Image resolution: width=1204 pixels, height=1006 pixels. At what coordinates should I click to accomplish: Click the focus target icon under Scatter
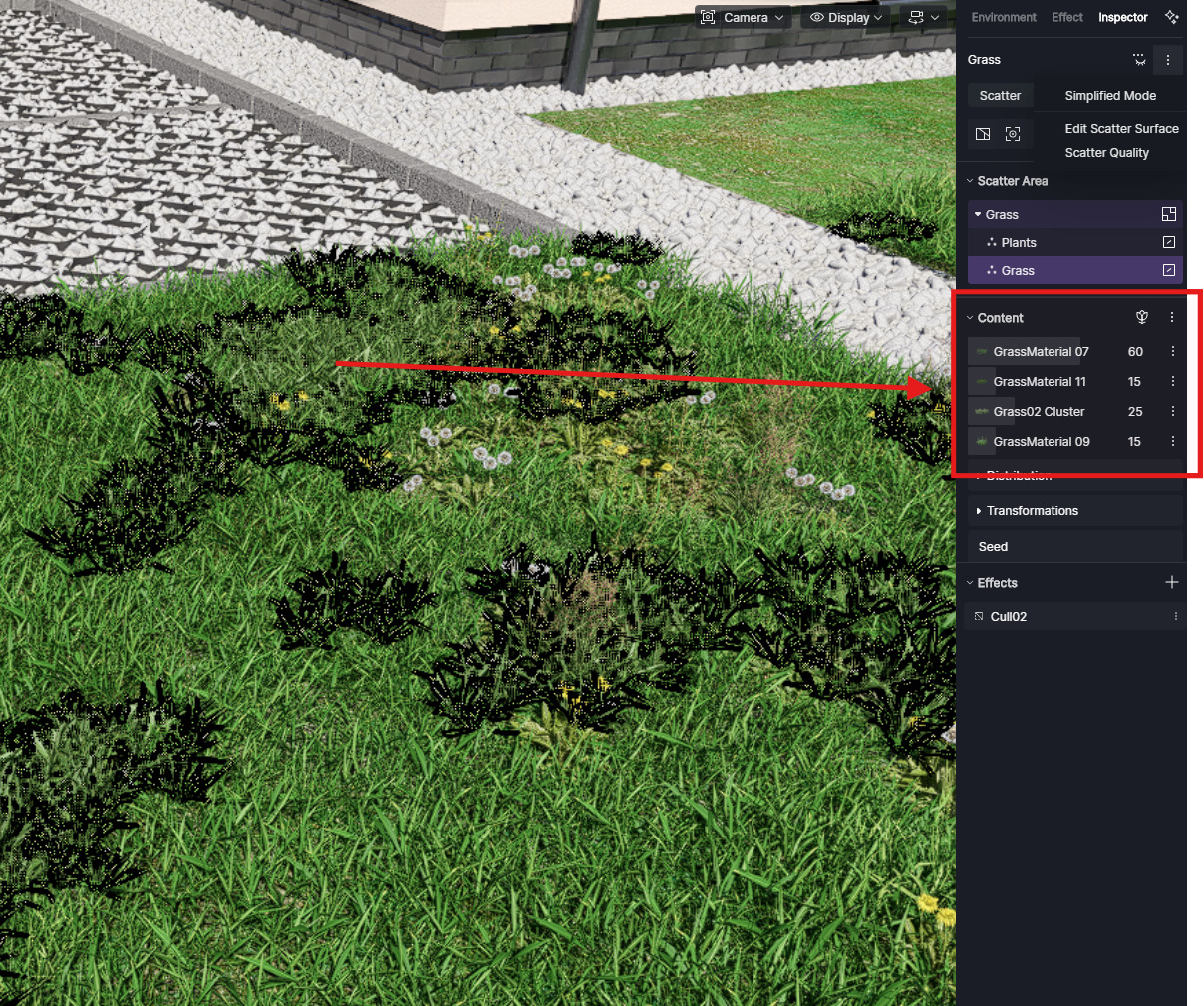coord(1013,134)
